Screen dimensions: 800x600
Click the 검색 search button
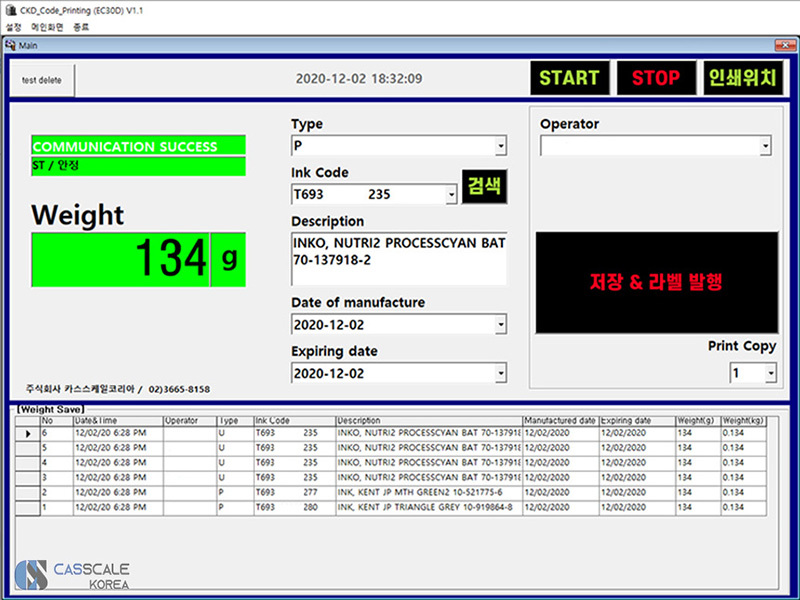pos(485,187)
